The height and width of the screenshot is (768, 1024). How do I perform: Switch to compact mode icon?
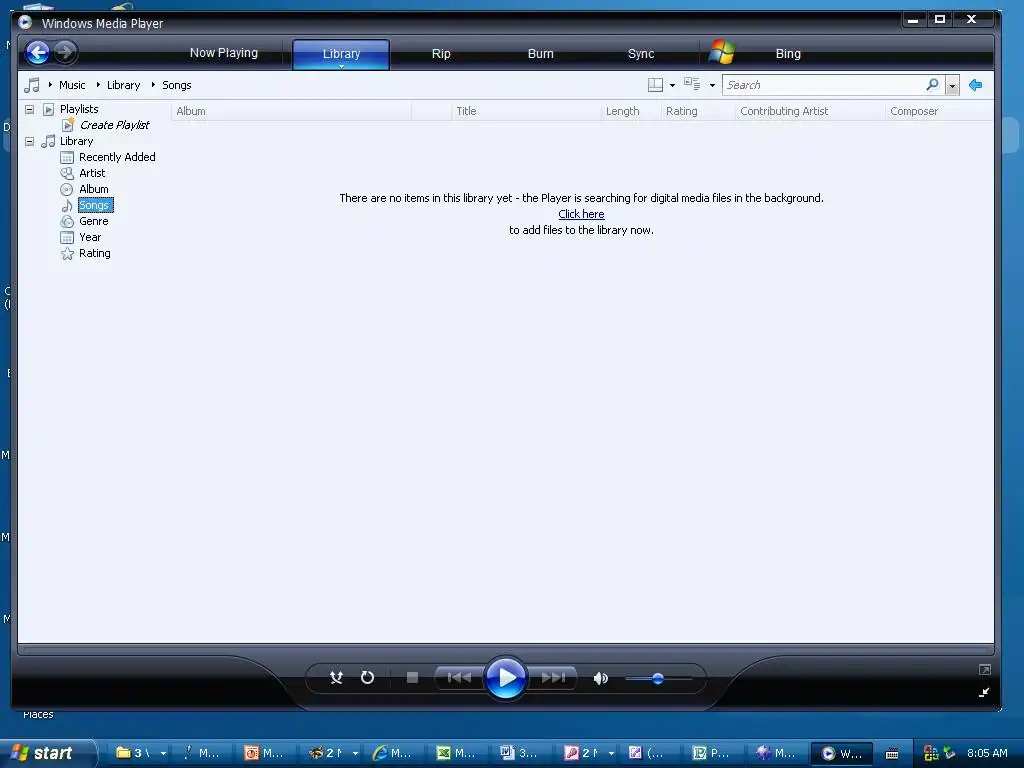[x=984, y=692]
